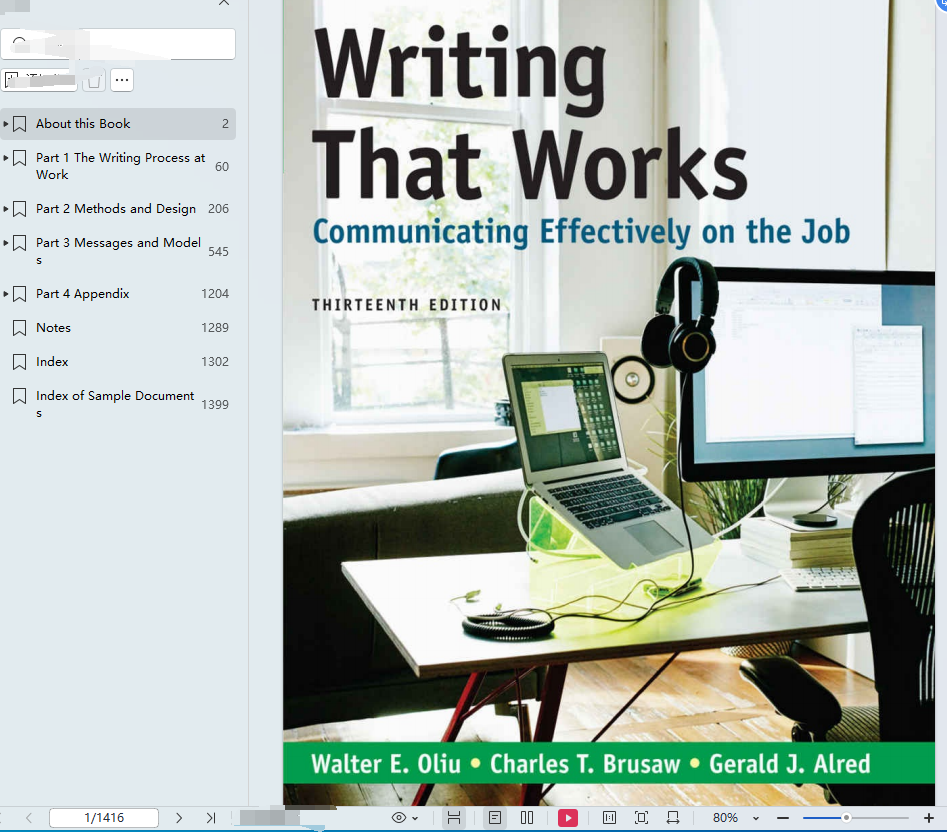Expand Part 3 Messages and Models
The image size is (947, 832).
point(5,243)
